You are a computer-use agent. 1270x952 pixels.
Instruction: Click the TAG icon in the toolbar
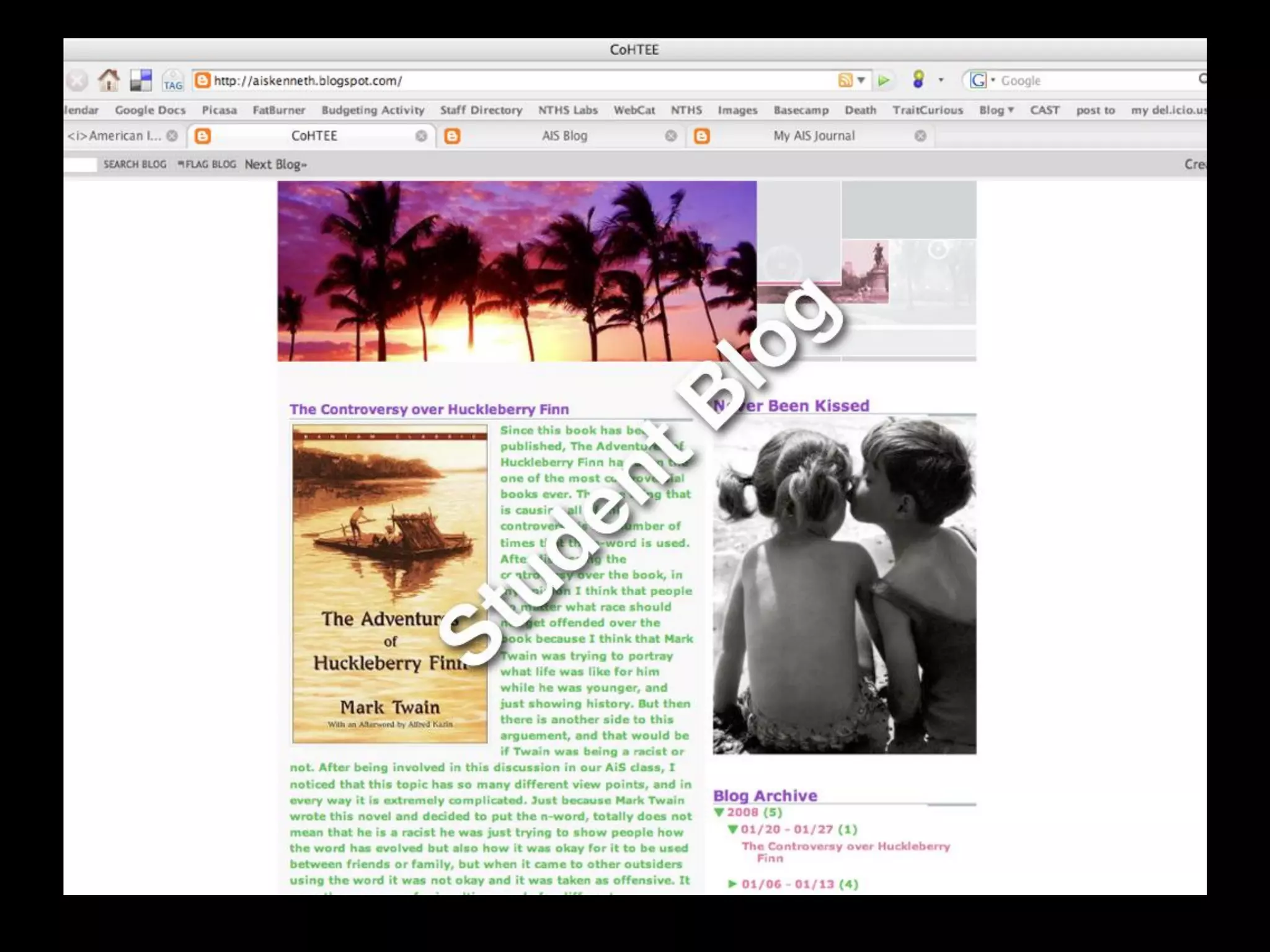tap(173, 81)
